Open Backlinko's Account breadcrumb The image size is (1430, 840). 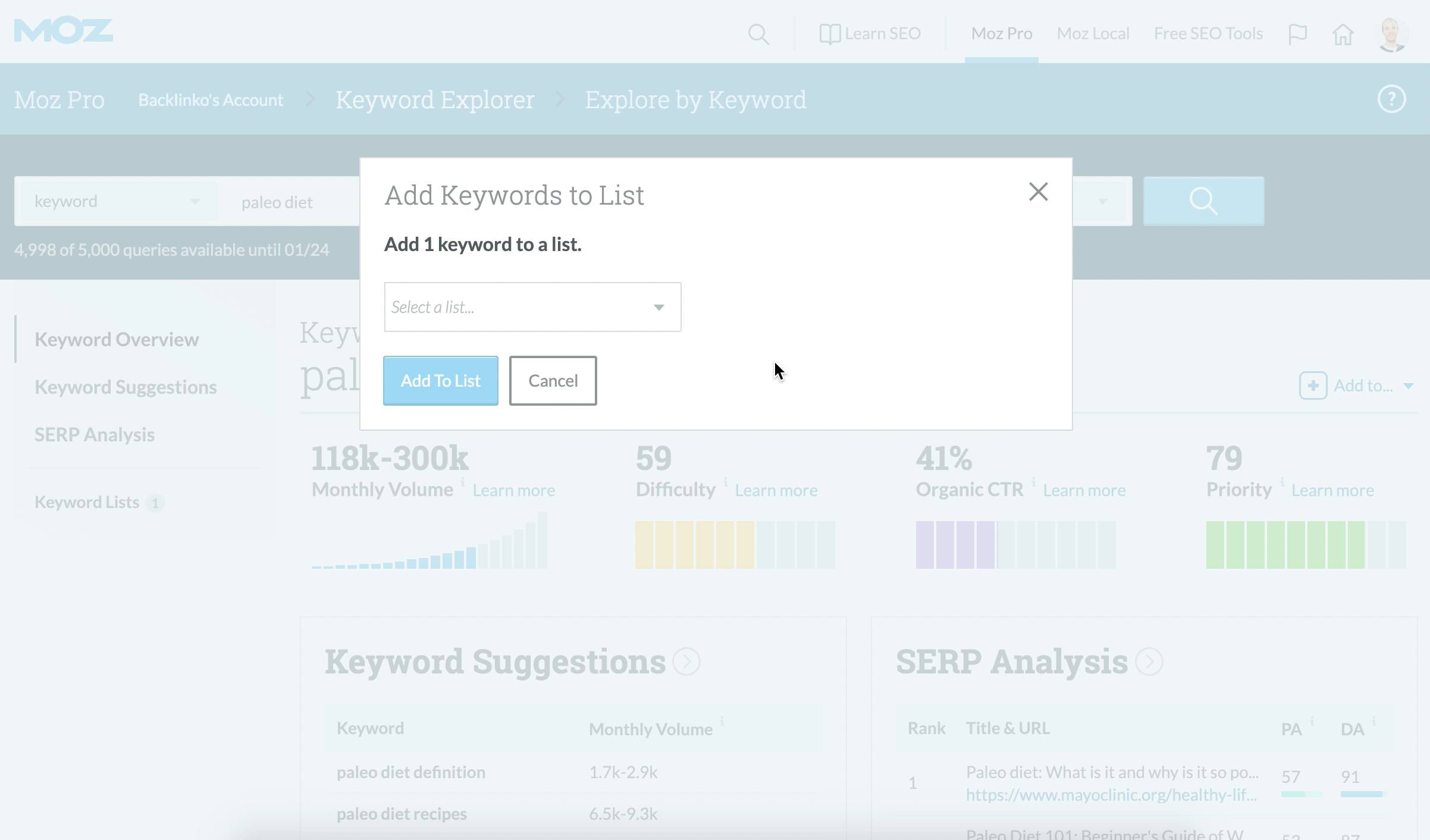[x=211, y=100]
